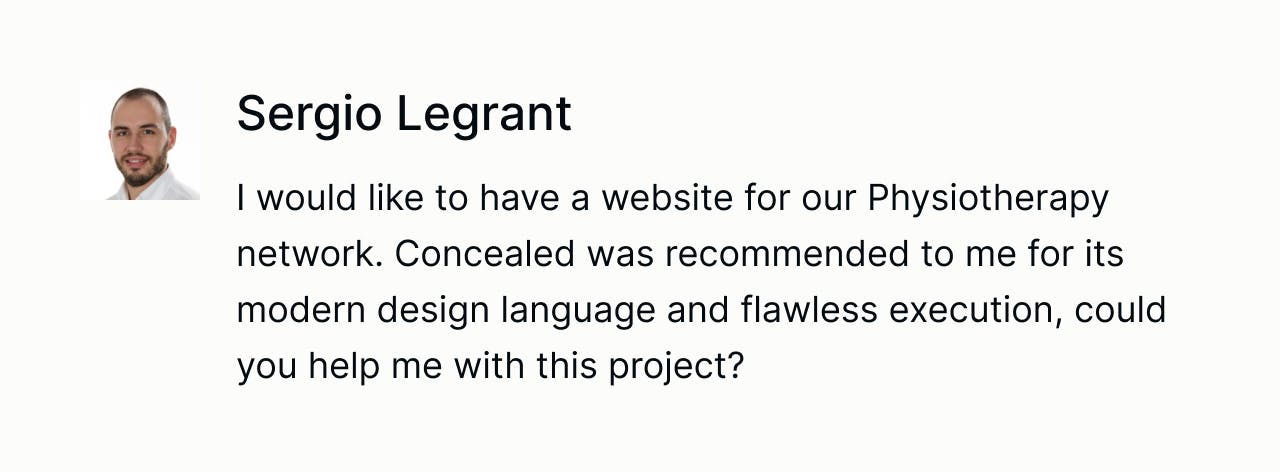Click the sender name Sergio Legrant
1280x472 pixels.
point(404,114)
